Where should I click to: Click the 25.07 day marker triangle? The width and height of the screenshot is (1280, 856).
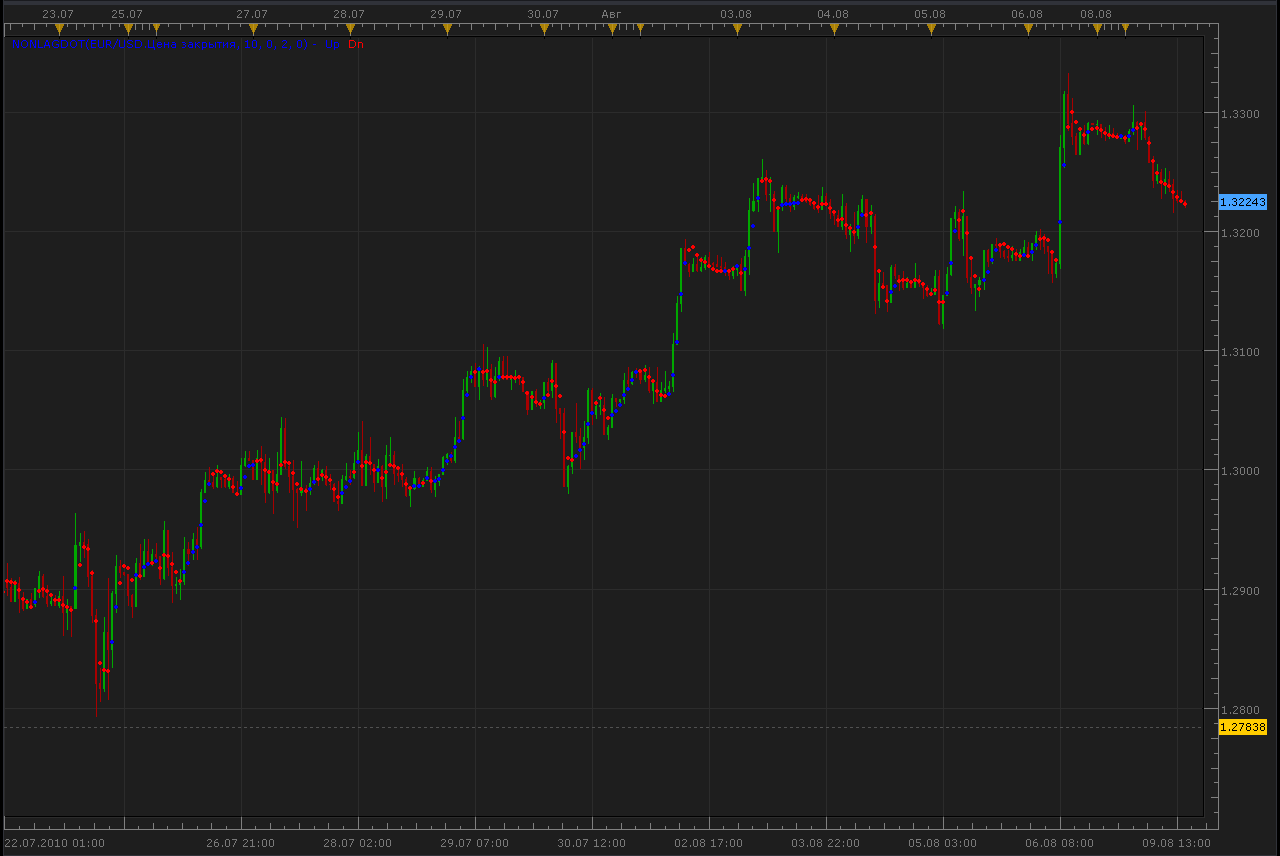(128, 29)
